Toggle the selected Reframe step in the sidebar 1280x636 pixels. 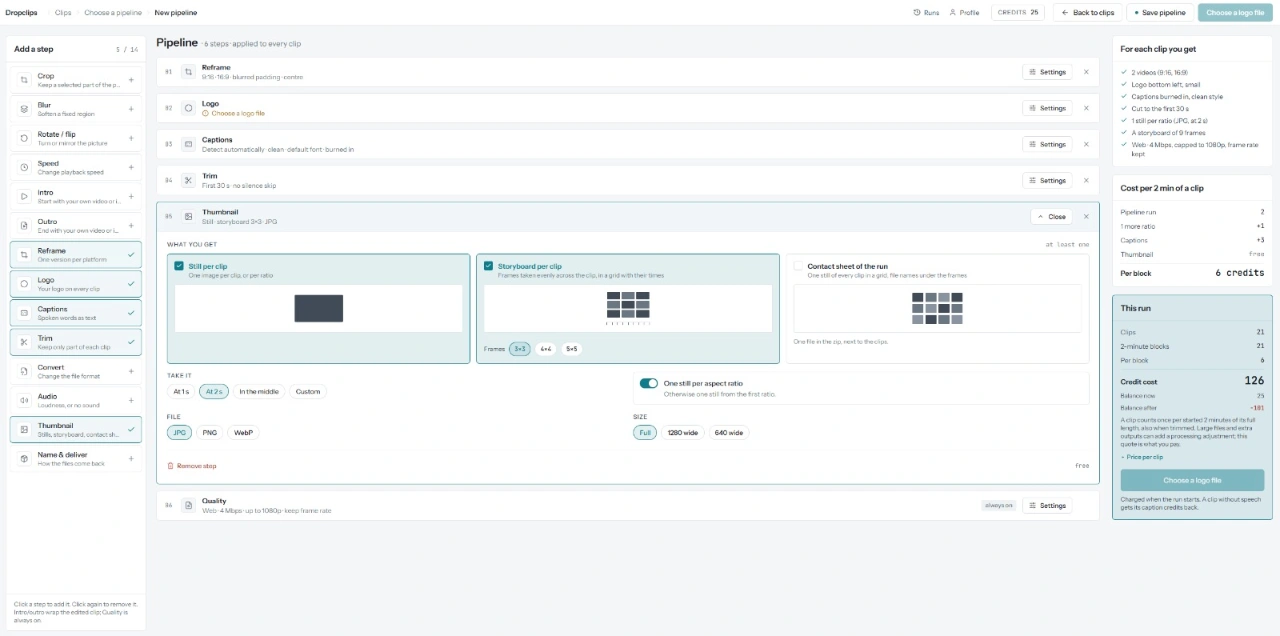coord(76,255)
